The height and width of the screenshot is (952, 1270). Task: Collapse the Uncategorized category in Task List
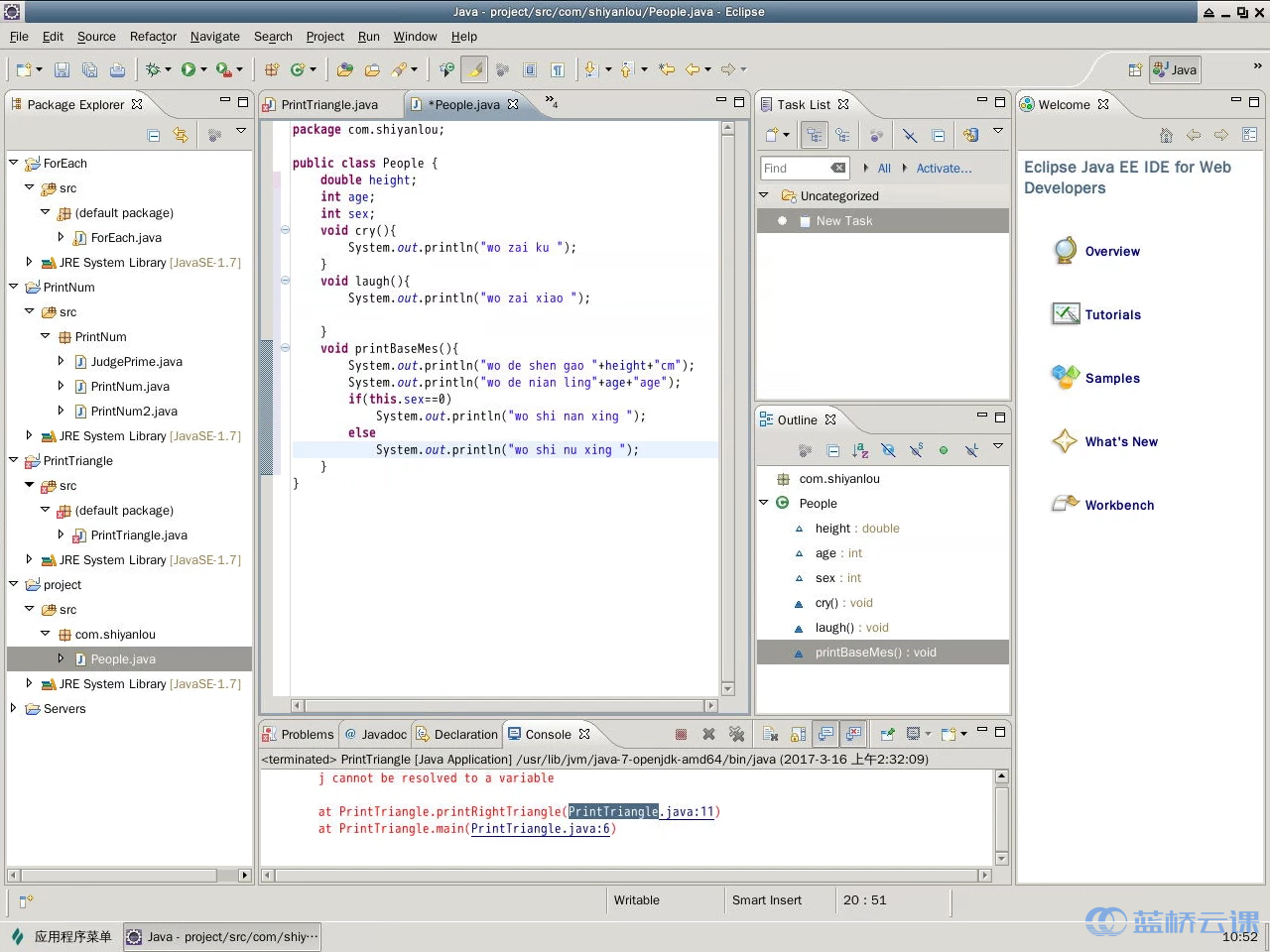tap(764, 195)
